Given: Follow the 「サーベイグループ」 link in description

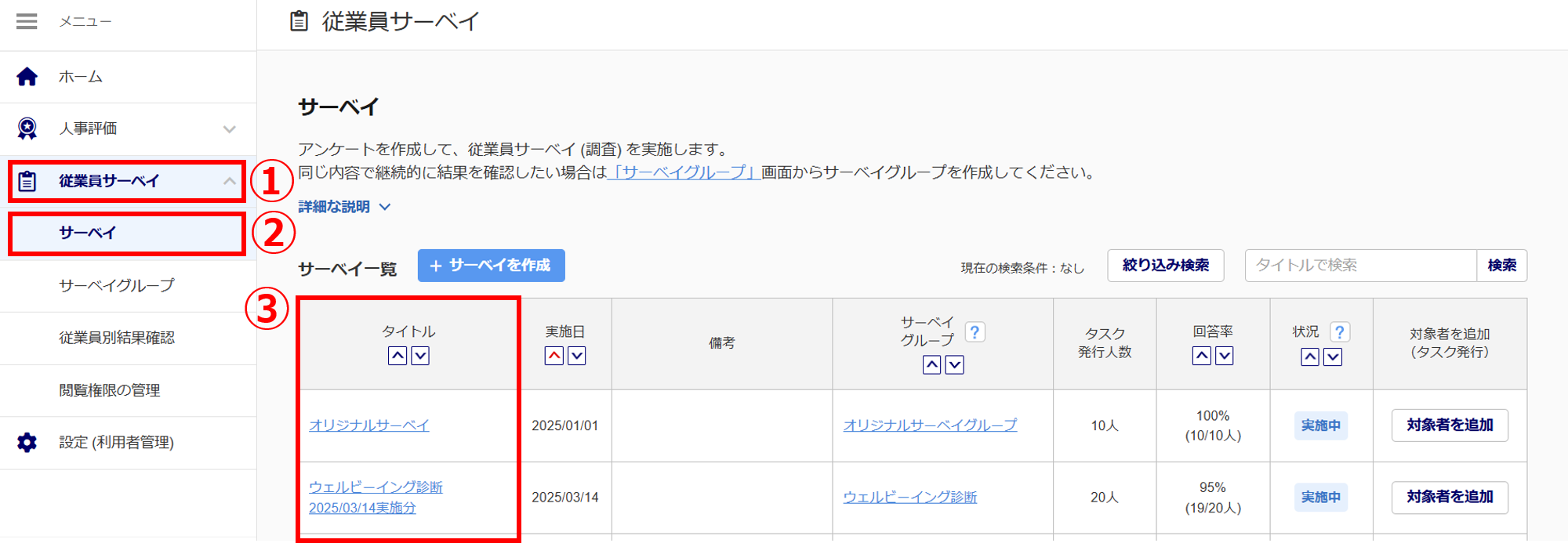Looking at the screenshot, I should click(x=684, y=172).
